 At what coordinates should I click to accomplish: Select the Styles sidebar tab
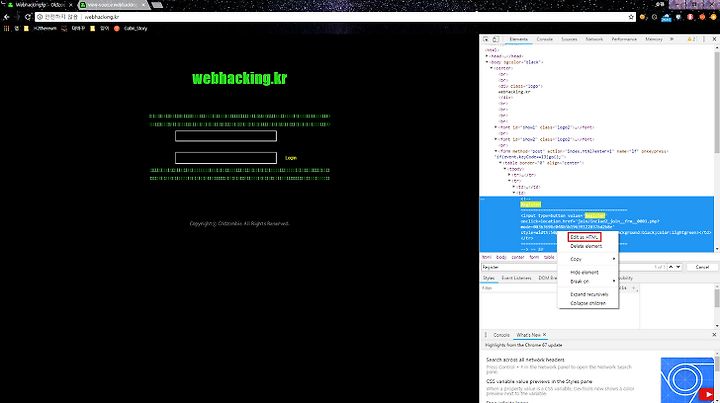489,278
